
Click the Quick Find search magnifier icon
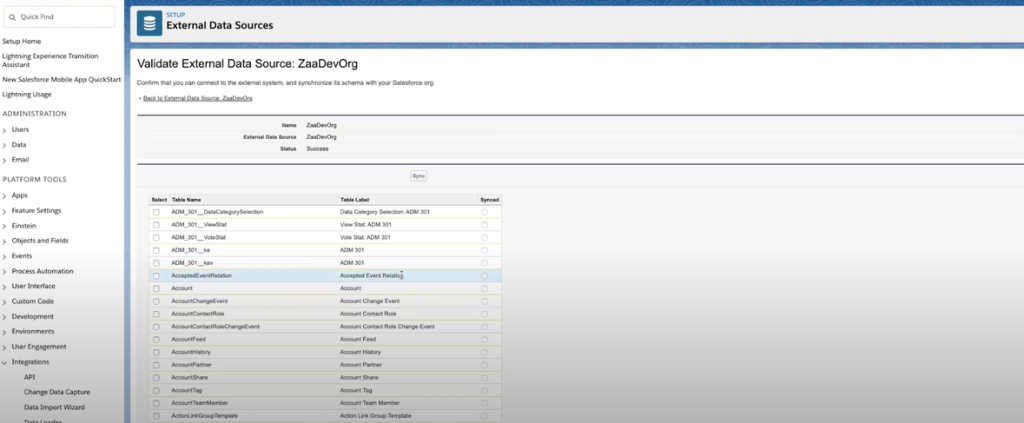click(12, 17)
